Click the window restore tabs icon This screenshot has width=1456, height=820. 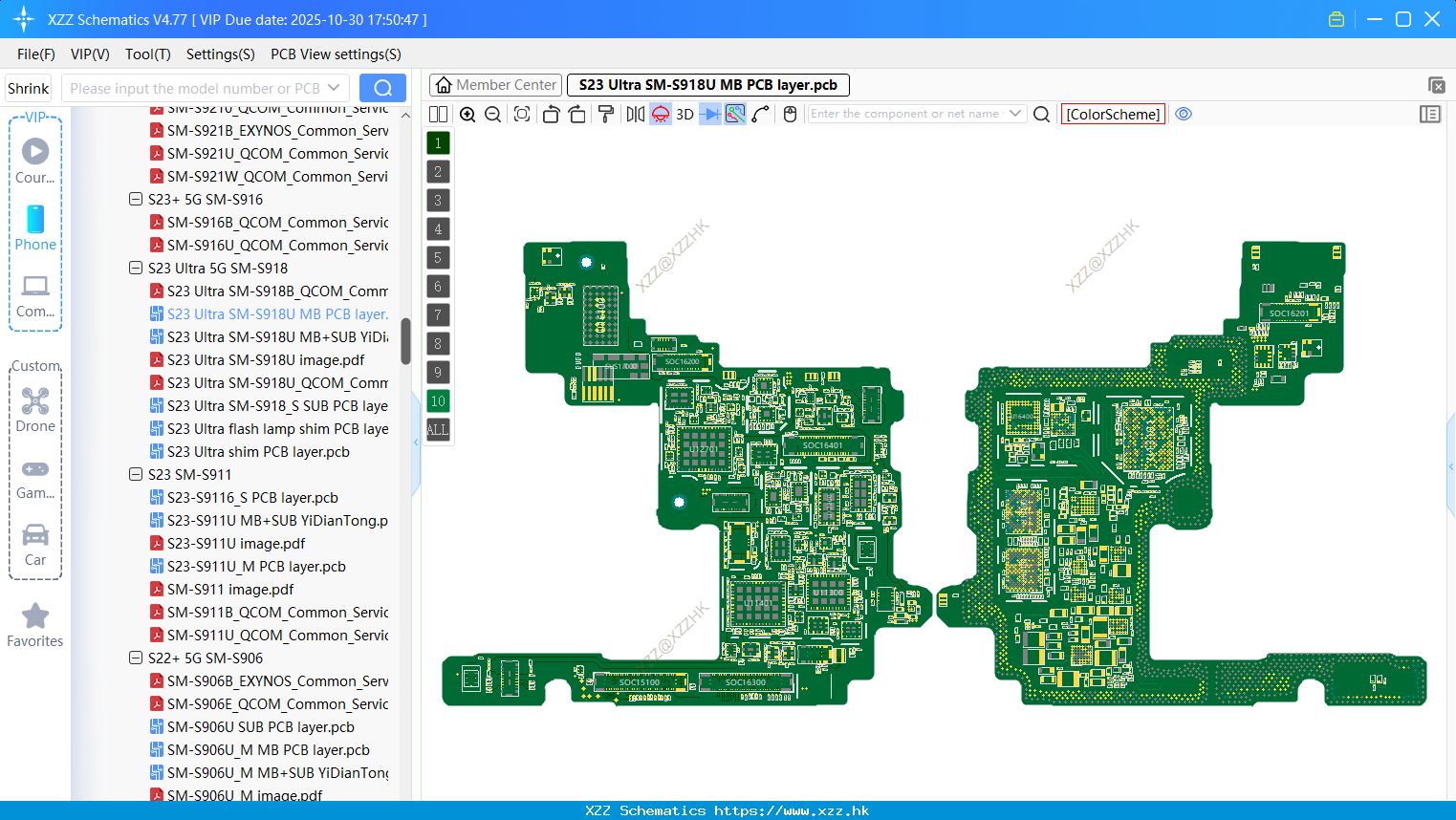(1436, 85)
